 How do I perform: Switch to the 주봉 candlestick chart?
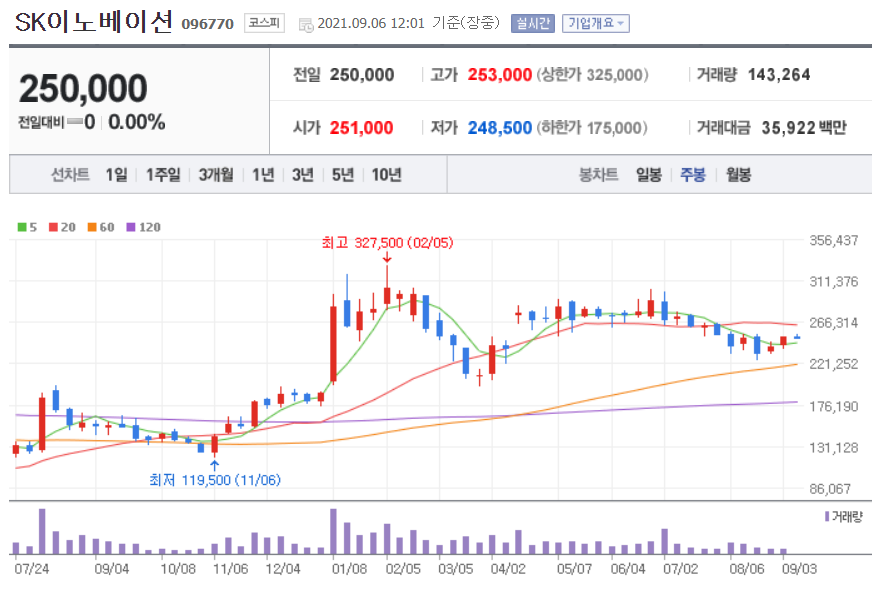pos(693,175)
